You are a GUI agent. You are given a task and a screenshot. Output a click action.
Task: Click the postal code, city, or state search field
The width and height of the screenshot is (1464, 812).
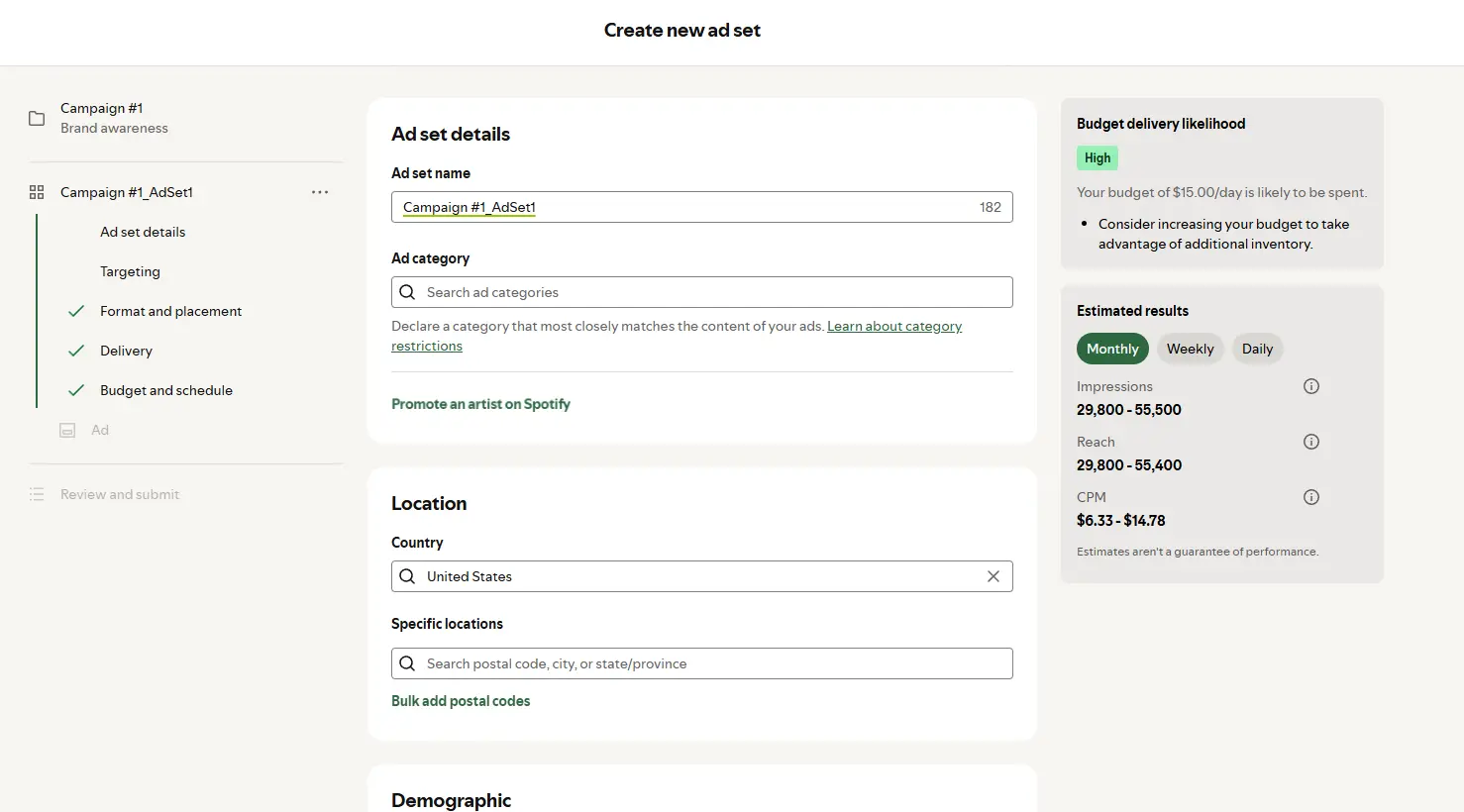[702, 663]
